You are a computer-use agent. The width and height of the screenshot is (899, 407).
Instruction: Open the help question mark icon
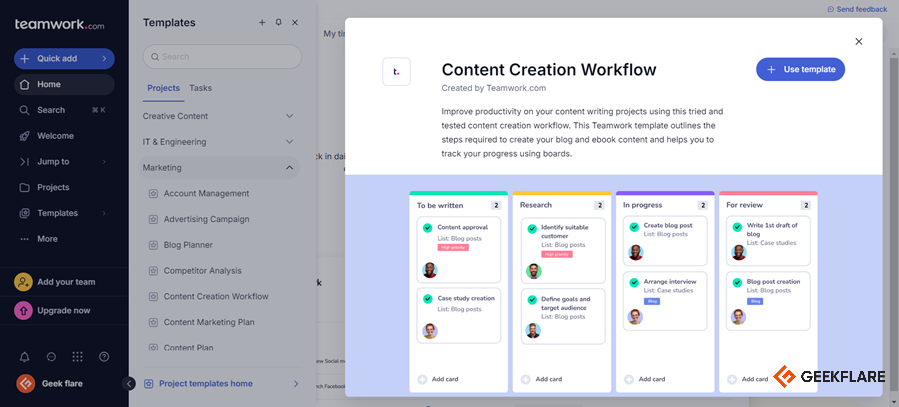tap(104, 357)
